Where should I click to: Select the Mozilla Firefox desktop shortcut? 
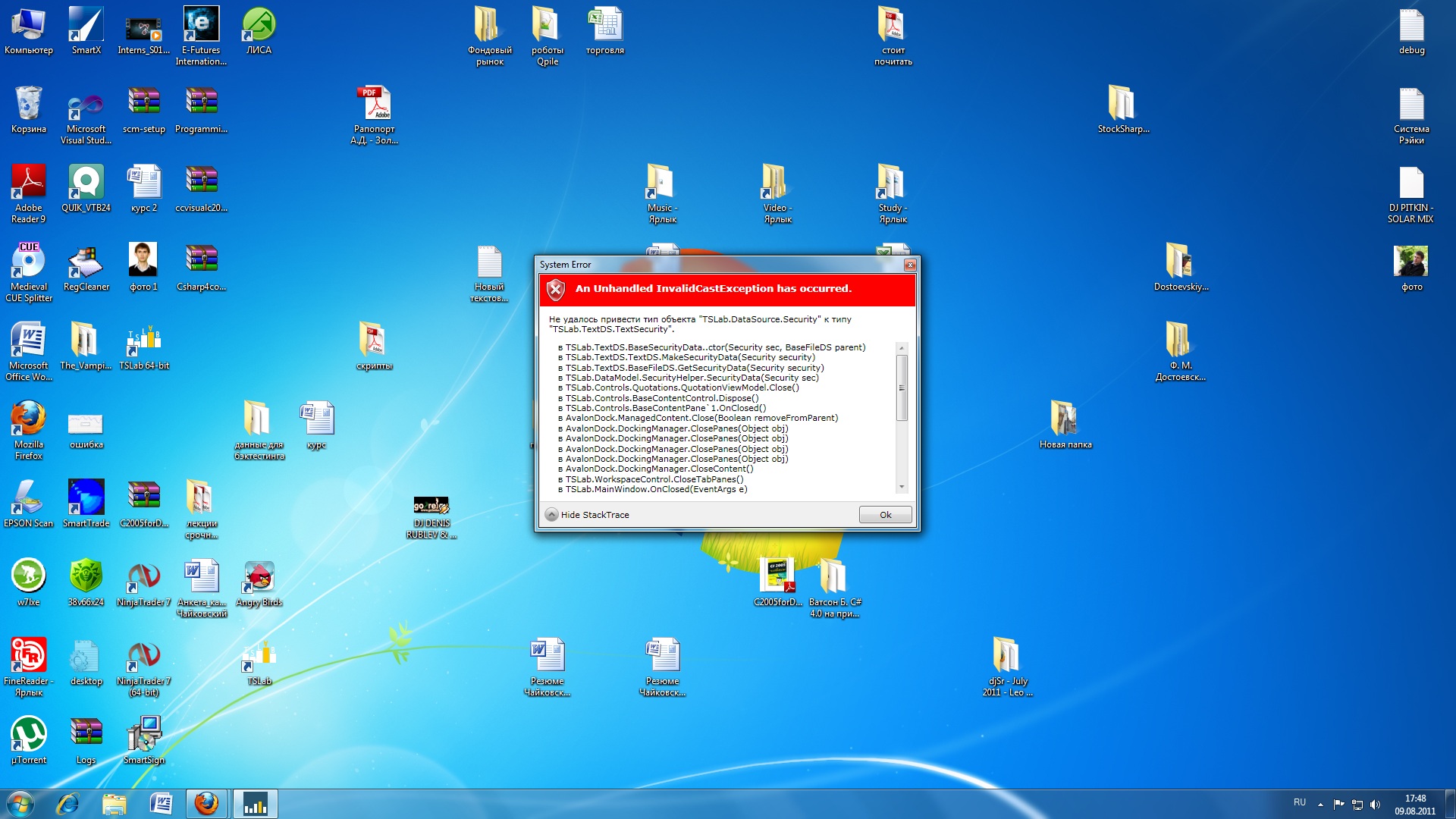(28, 422)
